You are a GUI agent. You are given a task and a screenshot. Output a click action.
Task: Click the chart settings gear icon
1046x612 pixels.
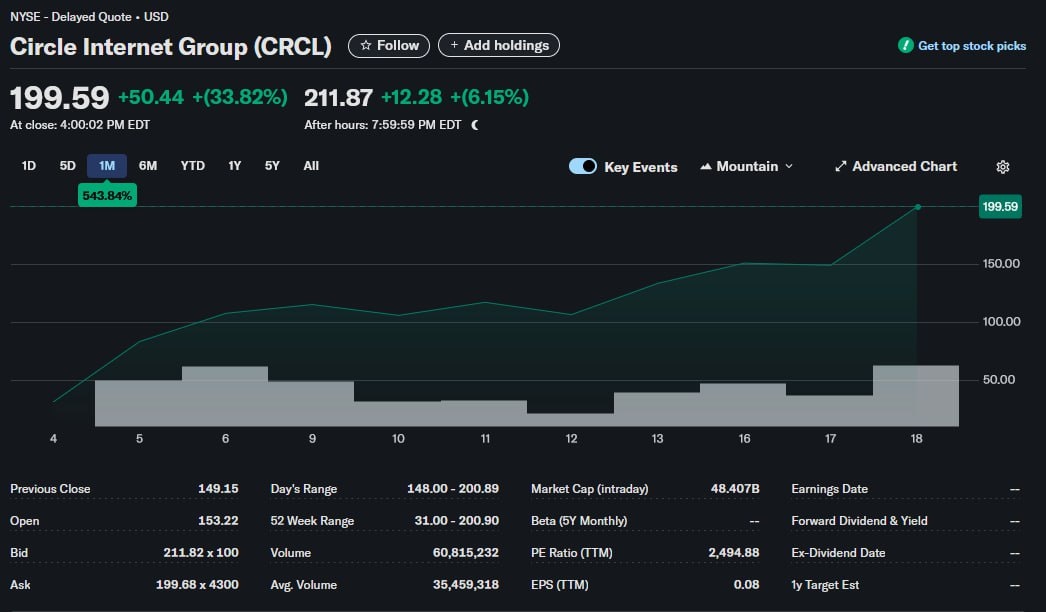click(x=1003, y=167)
